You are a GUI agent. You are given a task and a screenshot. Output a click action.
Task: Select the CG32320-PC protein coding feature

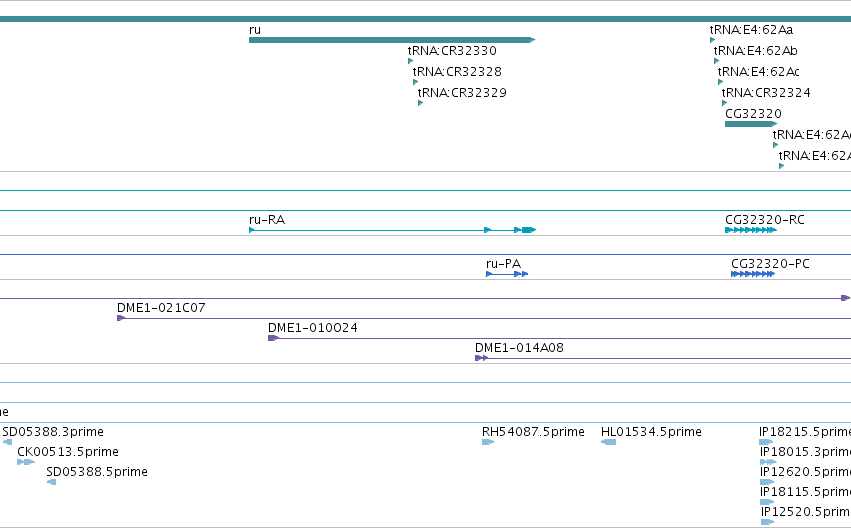(753, 274)
